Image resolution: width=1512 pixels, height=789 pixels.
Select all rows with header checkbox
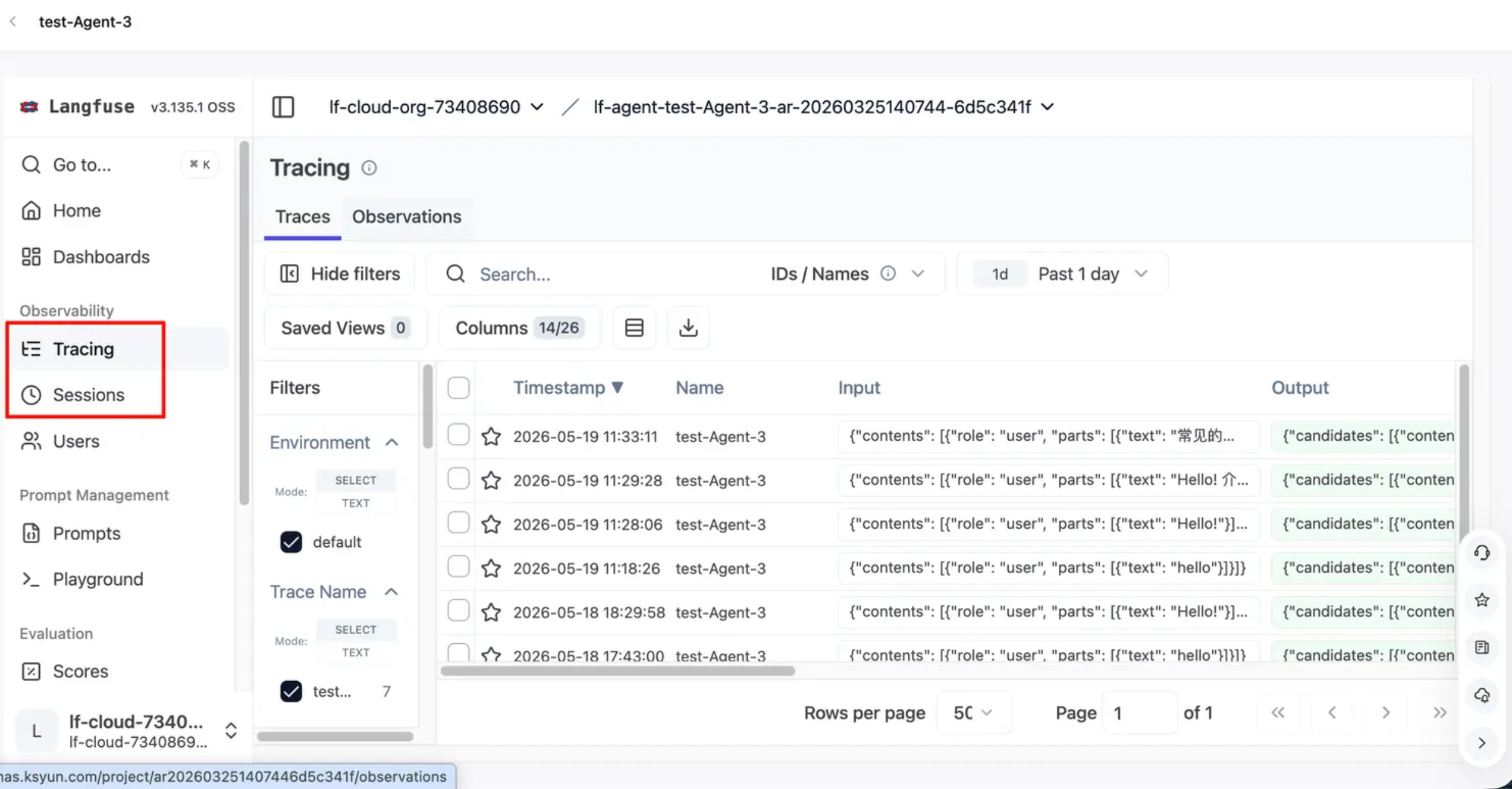pyautogui.click(x=458, y=388)
